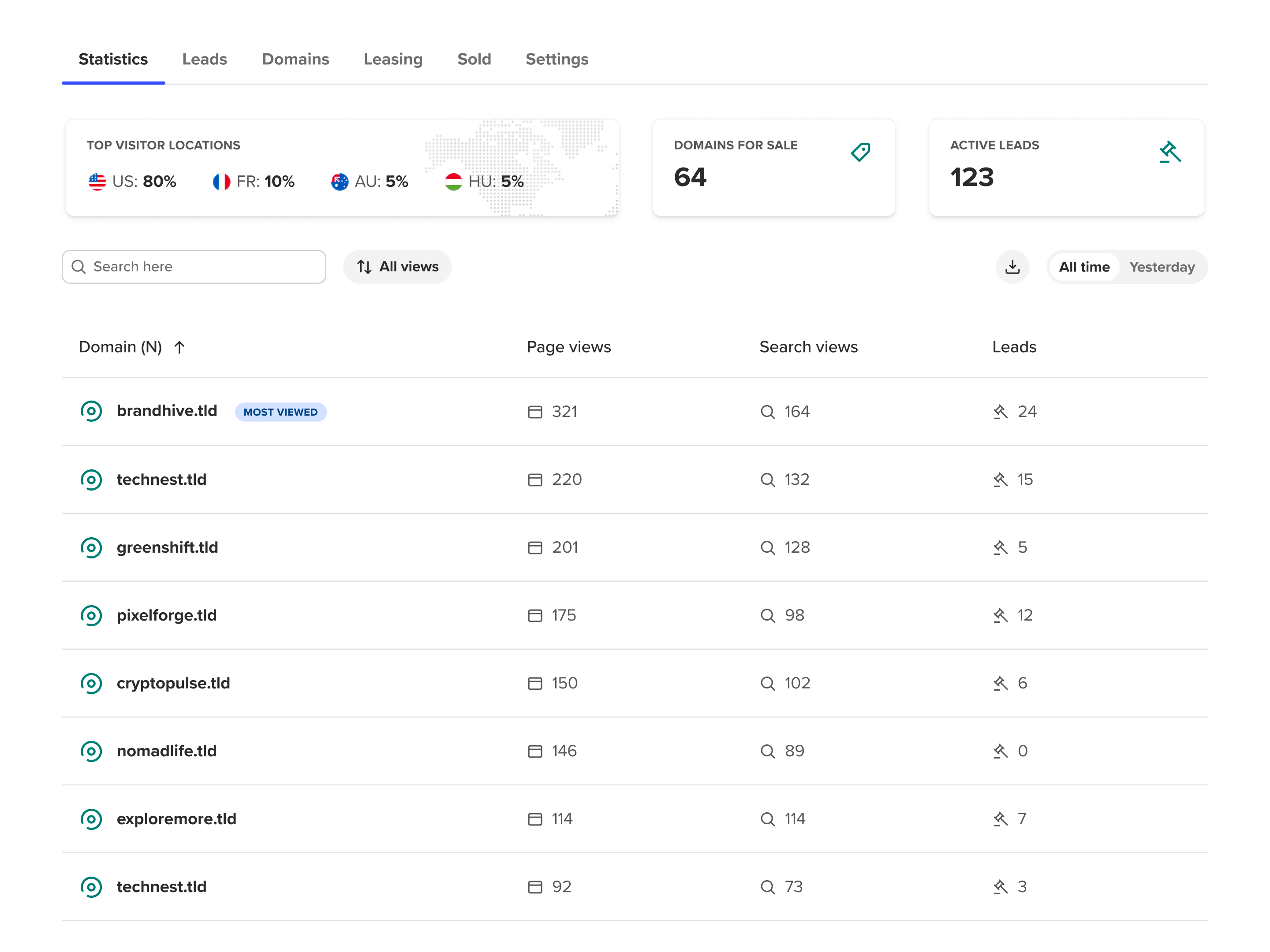Click the leads gavel icon for nomadlife.tld
The image size is (1270, 952).
[x=1000, y=751]
